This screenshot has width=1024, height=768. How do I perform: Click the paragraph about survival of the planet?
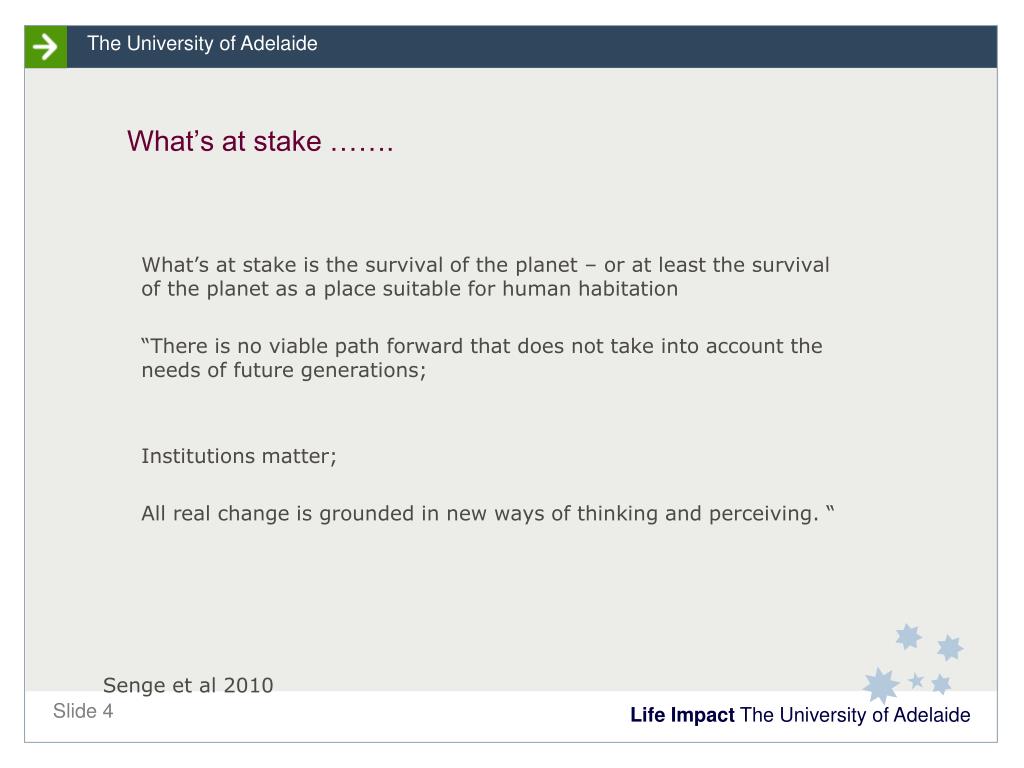[485, 277]
